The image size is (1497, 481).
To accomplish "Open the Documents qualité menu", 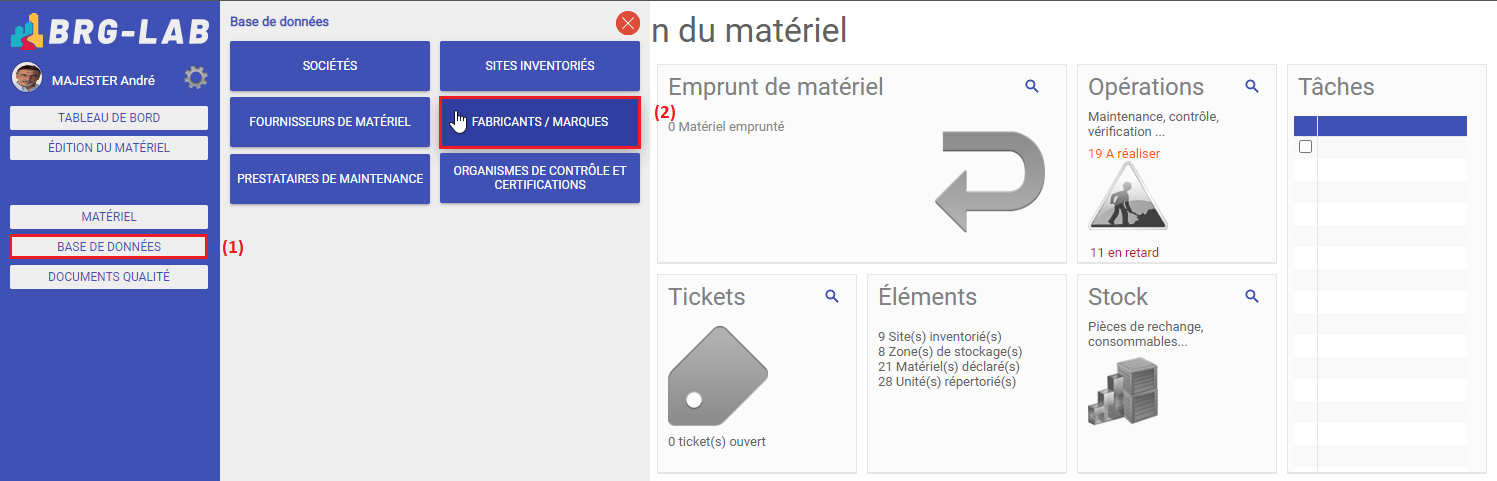I will click(109, 277).
